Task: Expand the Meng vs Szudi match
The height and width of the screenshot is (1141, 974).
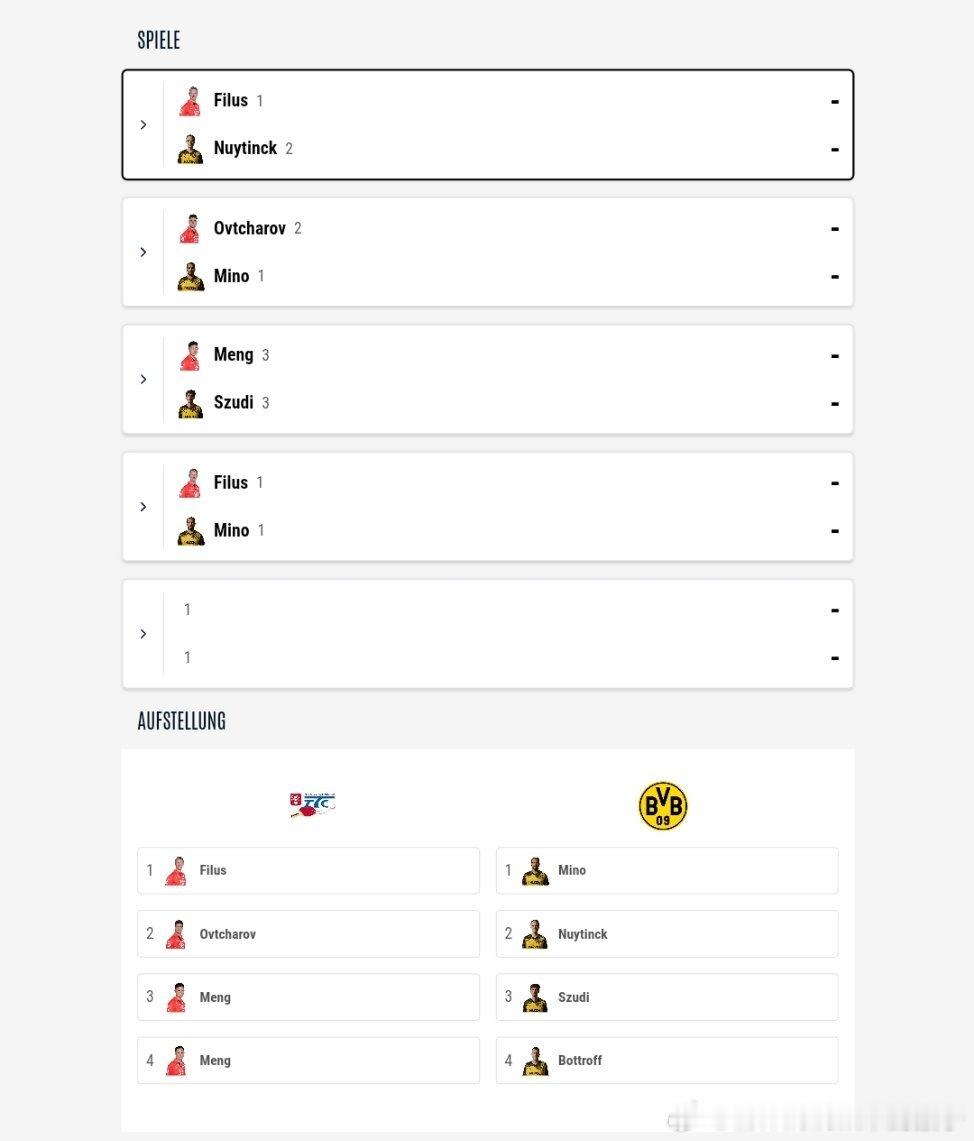Action: [143, 379]
